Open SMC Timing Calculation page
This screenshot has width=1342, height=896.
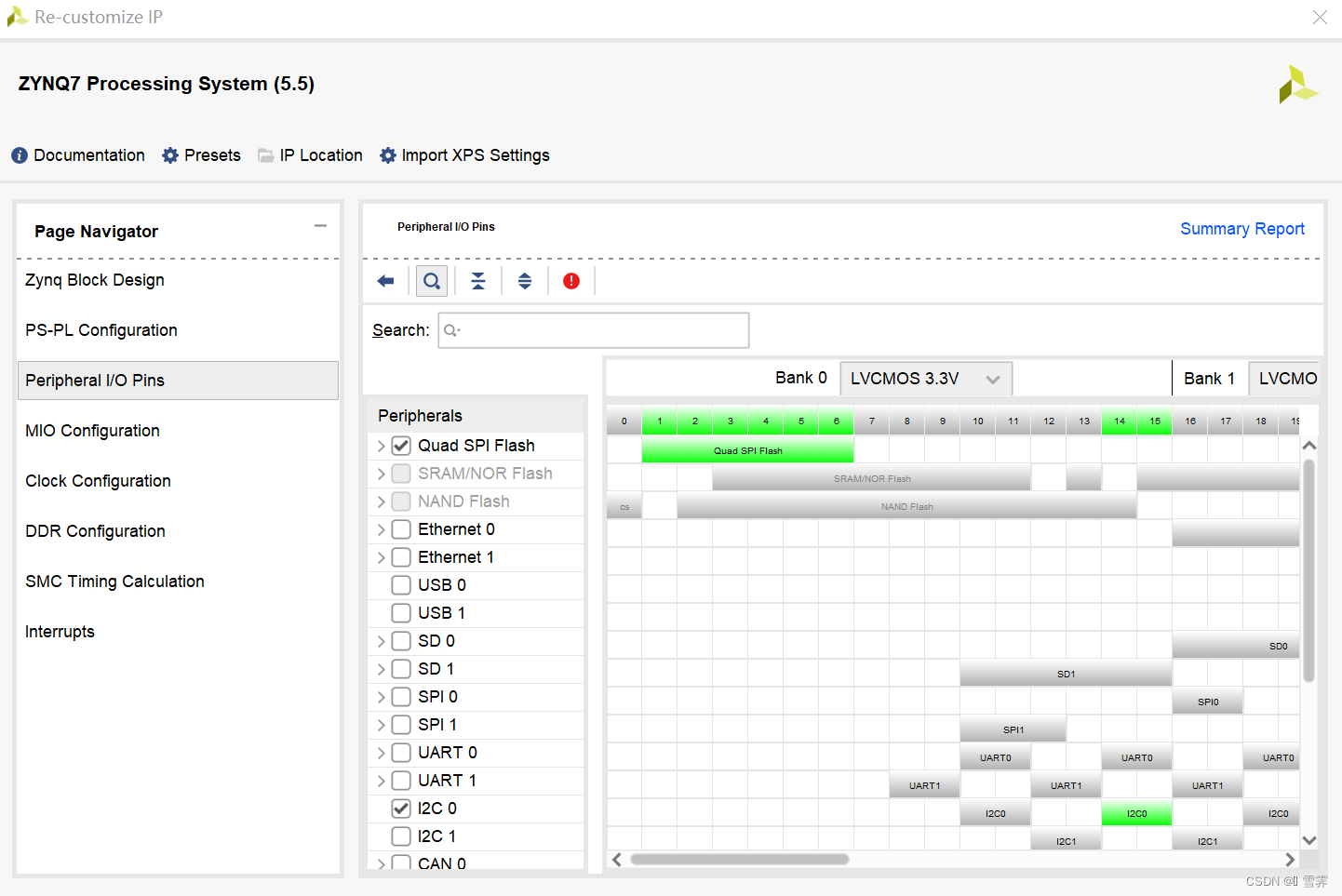tap(178, 582)
